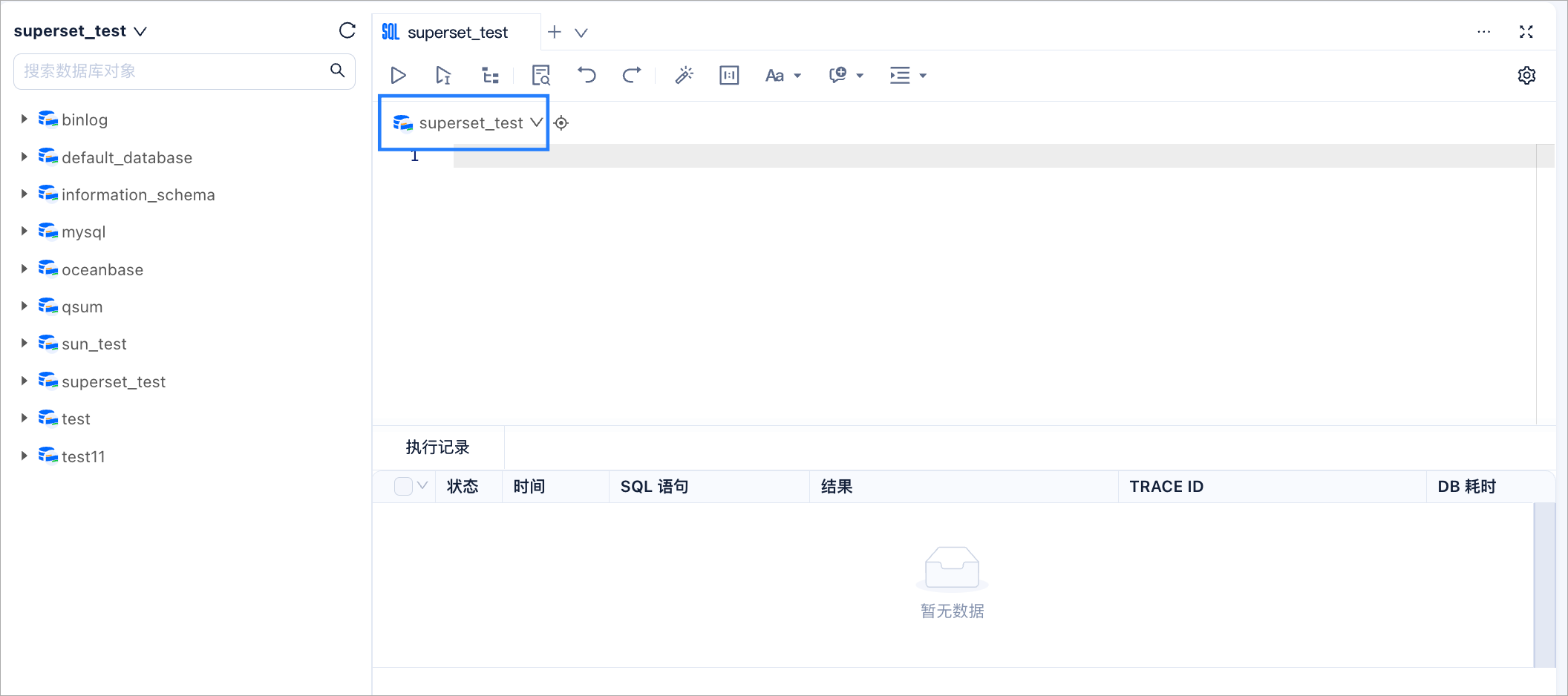Click the redo arrow icon
This screenshot has width=1568, height=696.
pos(631,75)
